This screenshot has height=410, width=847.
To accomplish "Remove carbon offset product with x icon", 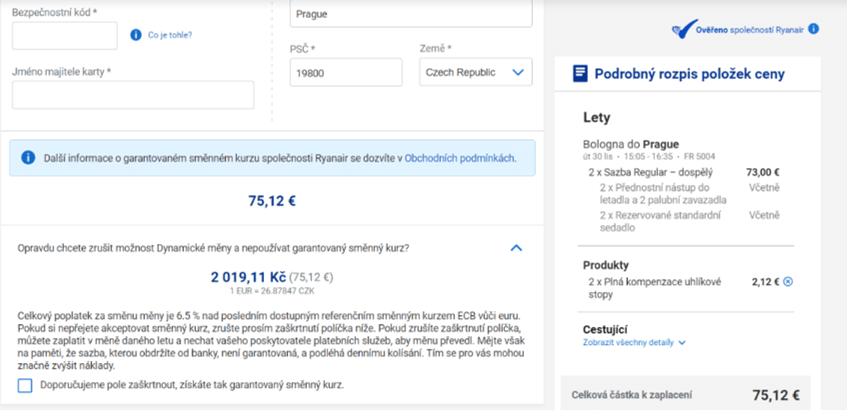I will pos(788,281).
